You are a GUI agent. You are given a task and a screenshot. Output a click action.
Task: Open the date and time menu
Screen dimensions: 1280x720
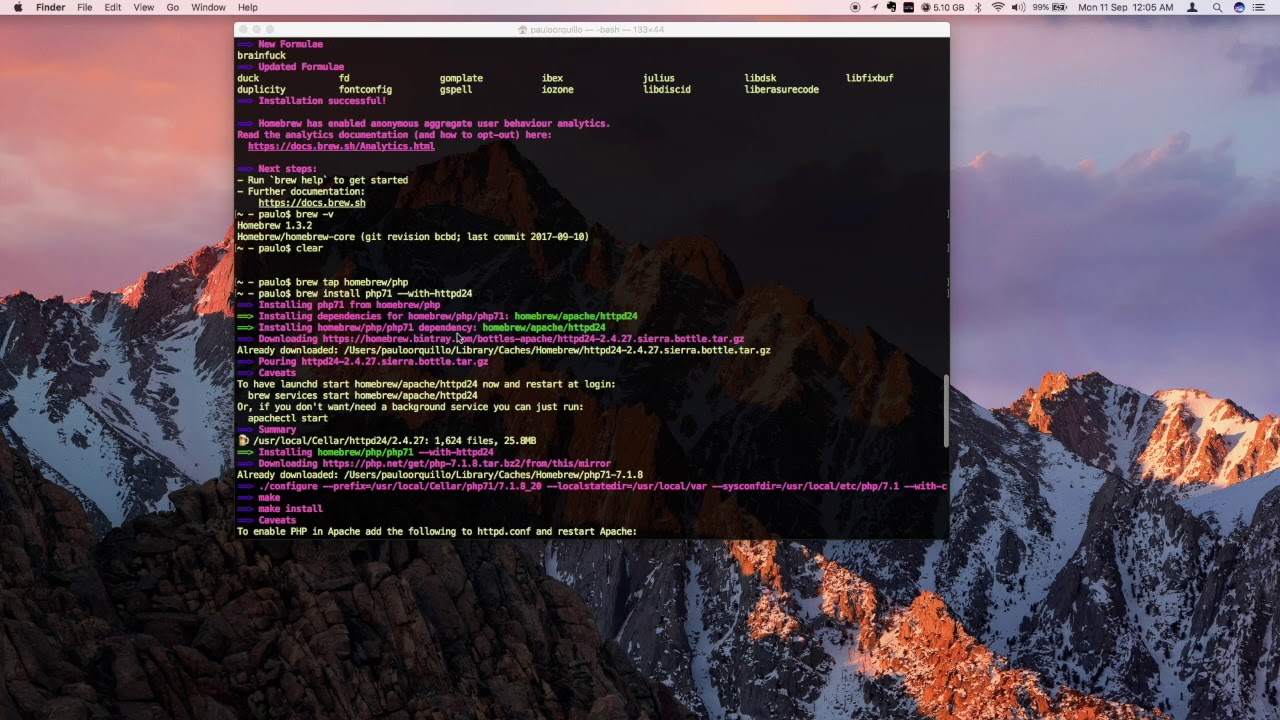1126,7
